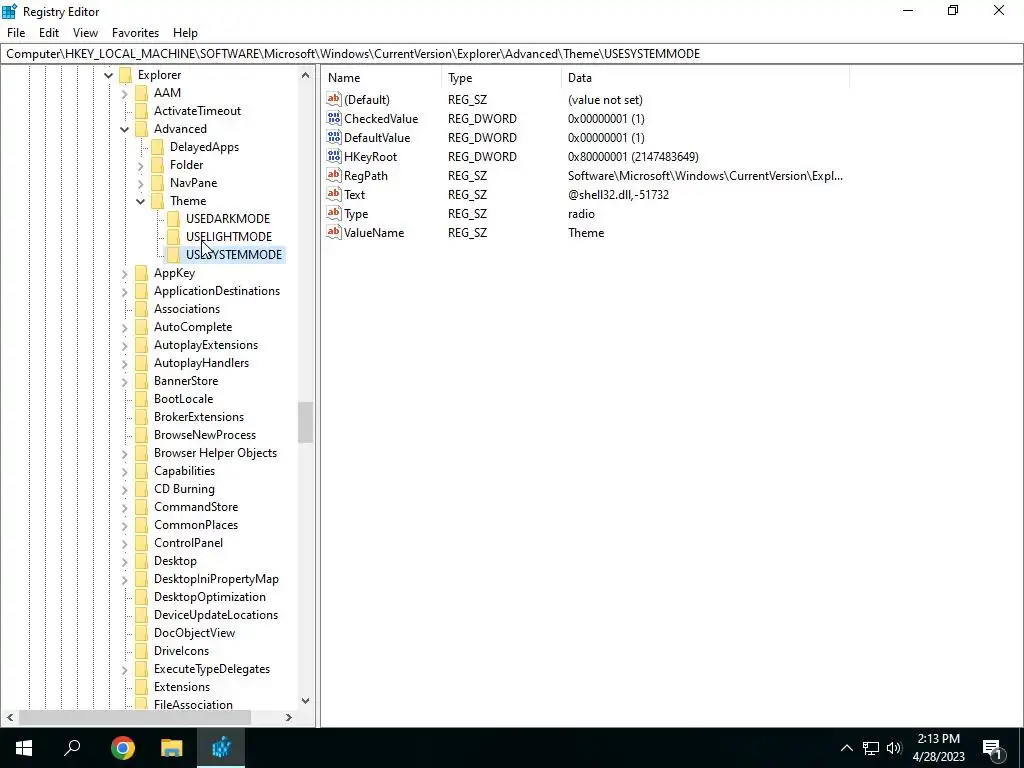1024x768 pixels.
Task: Select the Capabilities key
Action: (x=184, y=471)
